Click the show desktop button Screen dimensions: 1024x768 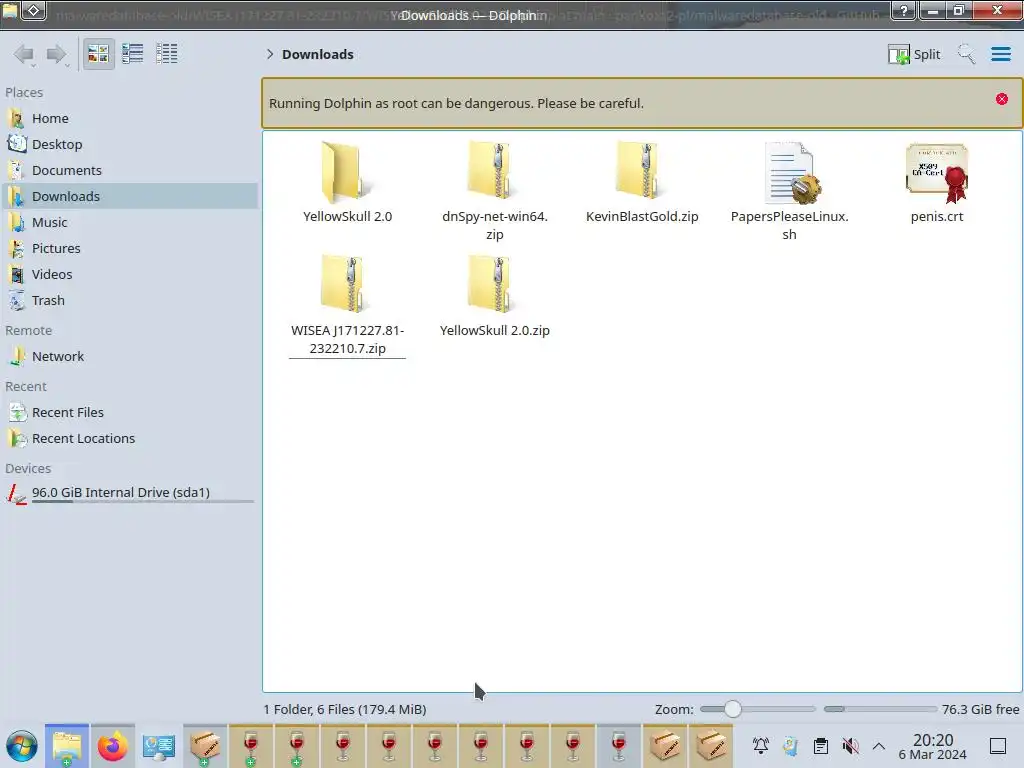point(998,746)
